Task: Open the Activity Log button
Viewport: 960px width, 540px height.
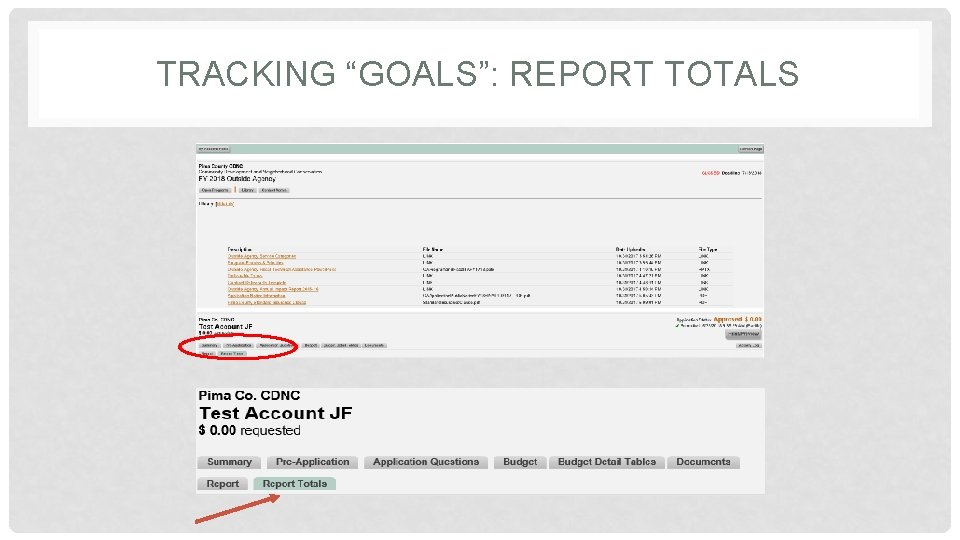Action: pos(749,345)
